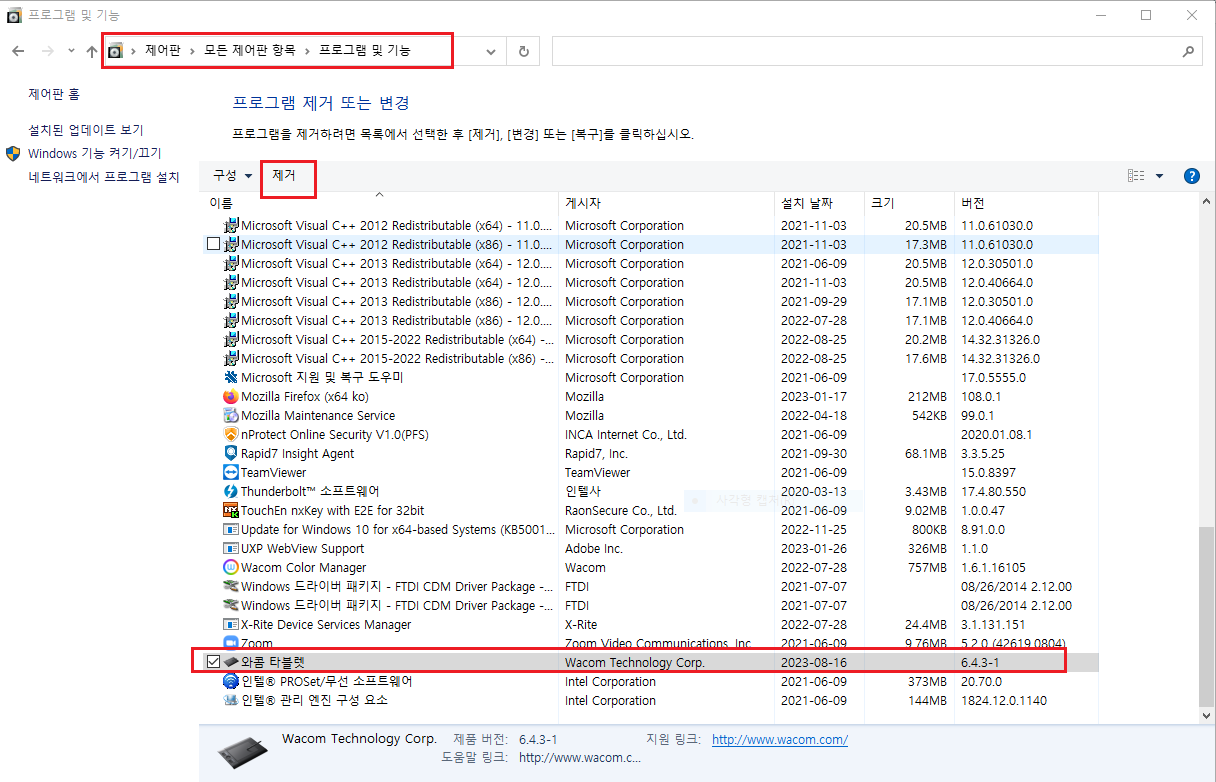Click the 757MB size cell
1216x782 pixels.
tap(925, 567)
